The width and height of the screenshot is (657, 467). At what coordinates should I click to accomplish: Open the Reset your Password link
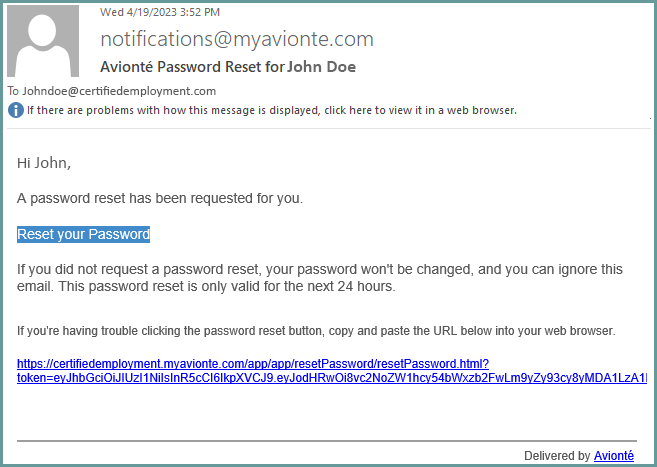(83, 234)
